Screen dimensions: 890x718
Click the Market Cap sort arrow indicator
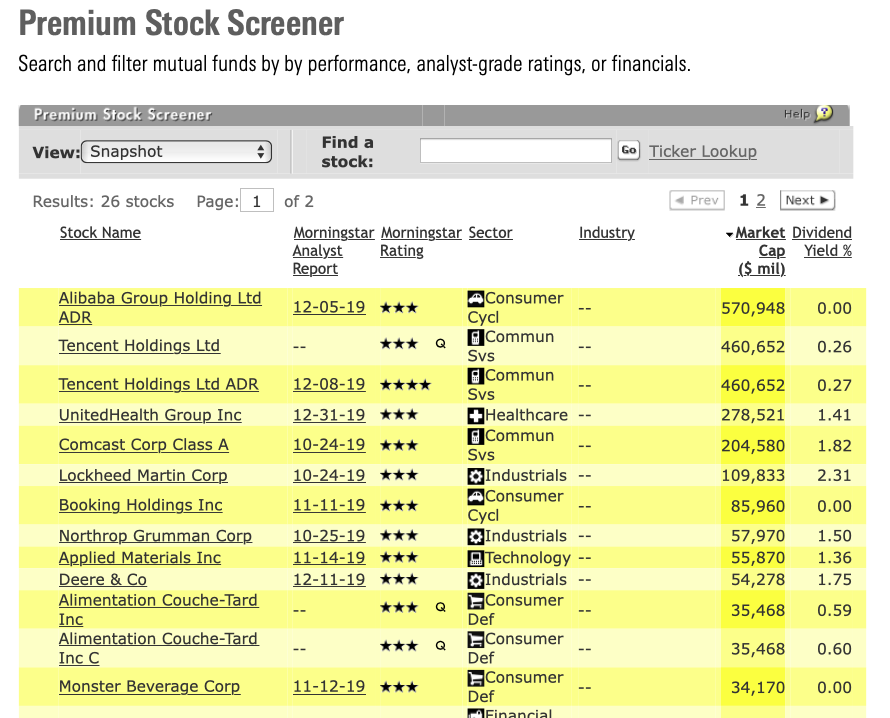pyautogui.click(x=729, y=234)
